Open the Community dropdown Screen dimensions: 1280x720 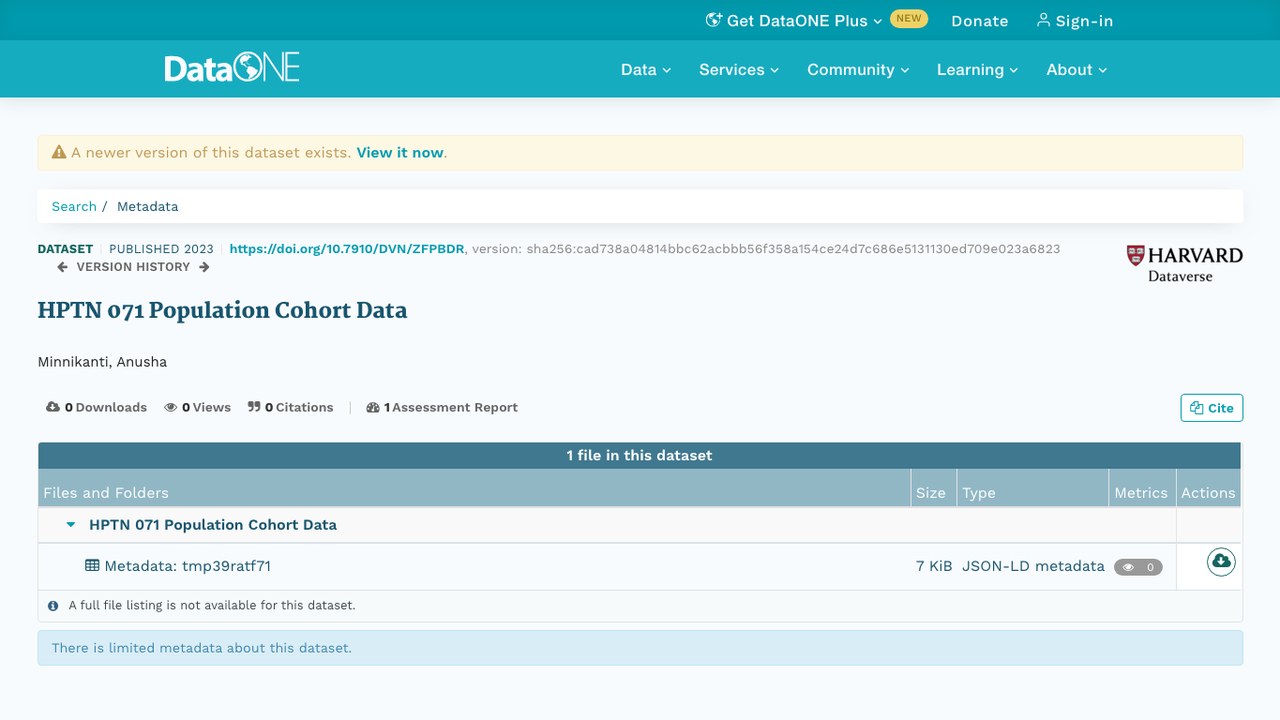point(858,69)
